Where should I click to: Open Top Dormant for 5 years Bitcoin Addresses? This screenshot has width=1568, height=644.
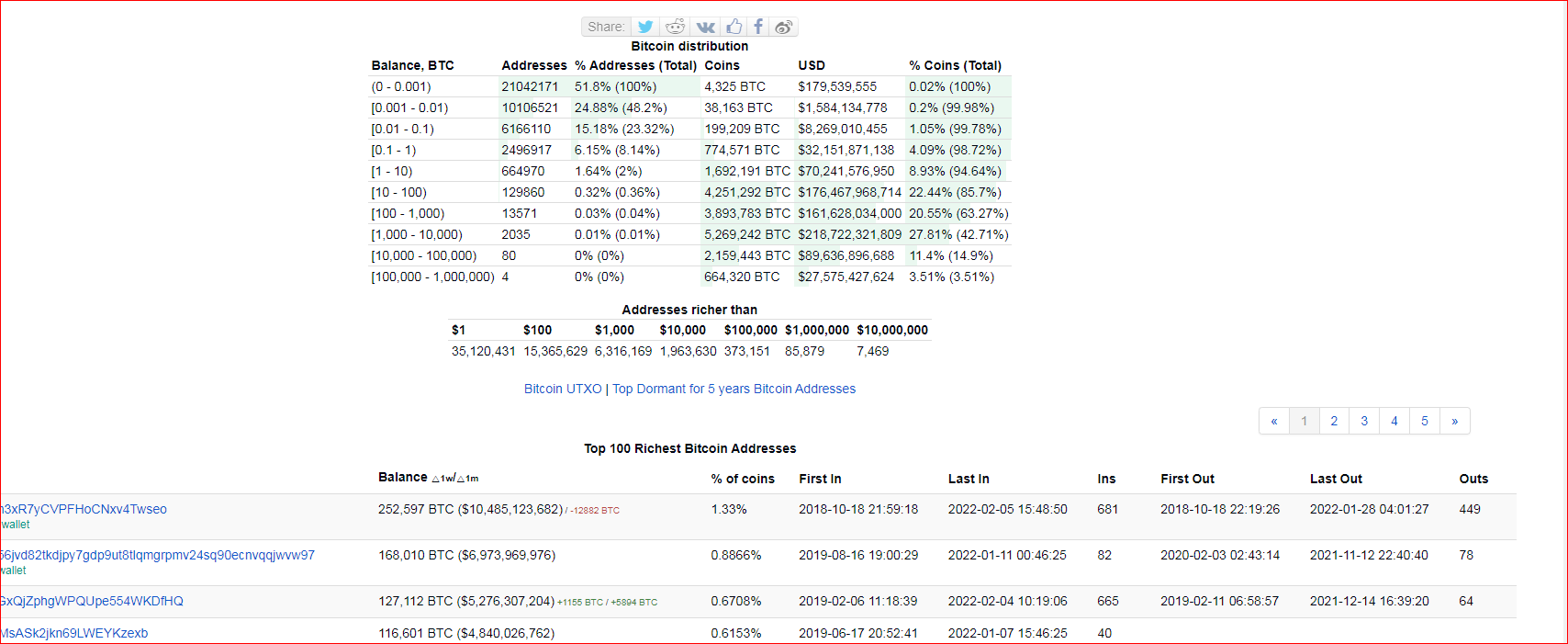point(734,389)
